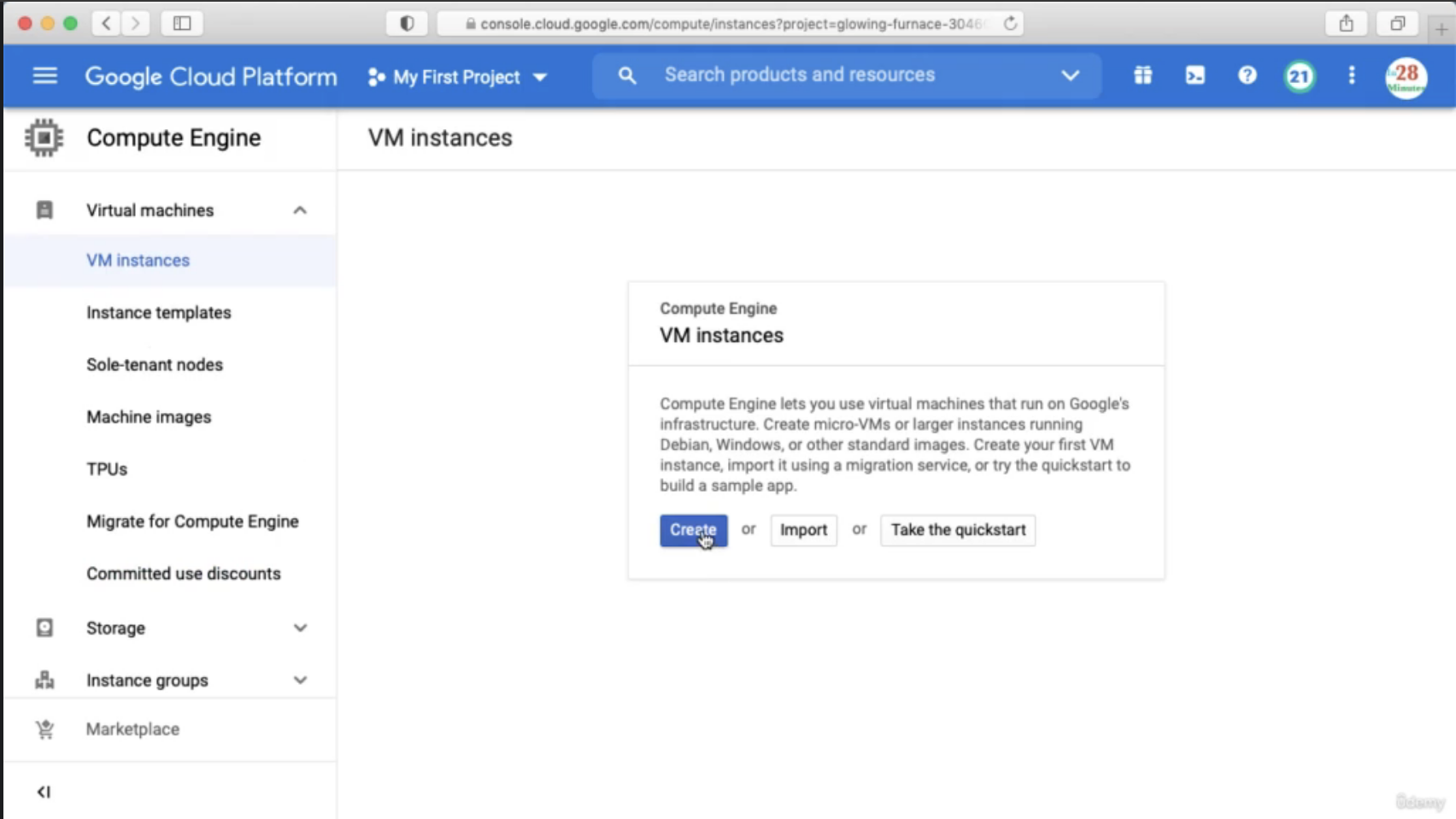Viewport: 1456px width, 819px height.
Task: Open the free trial gift icon
Action: [x=1142, y=75]
